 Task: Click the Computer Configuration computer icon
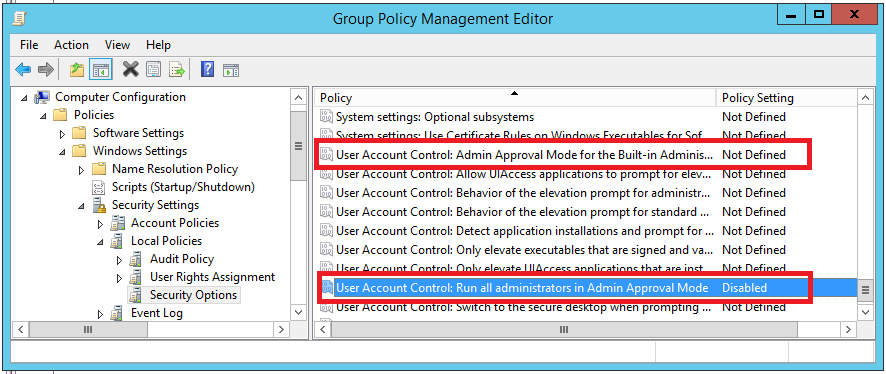point(42,97)
